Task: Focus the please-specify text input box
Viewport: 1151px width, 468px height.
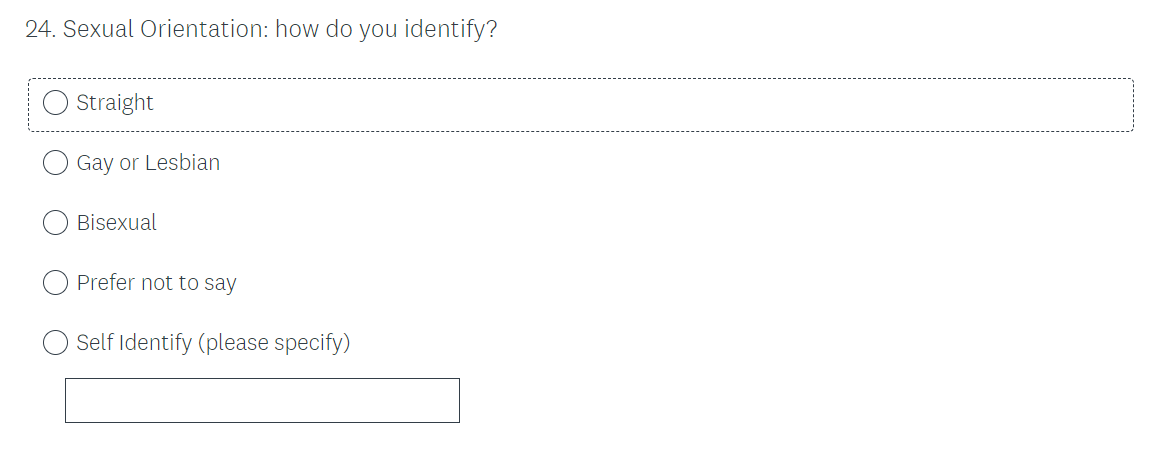Action: [x=262, y=400]
